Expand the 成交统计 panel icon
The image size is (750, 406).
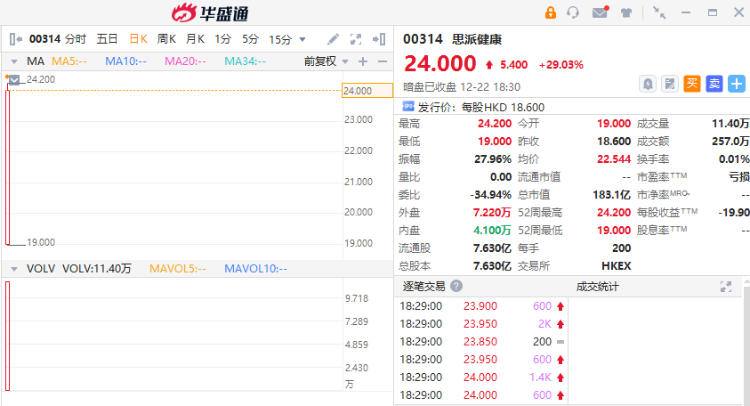tap(726, 287)
